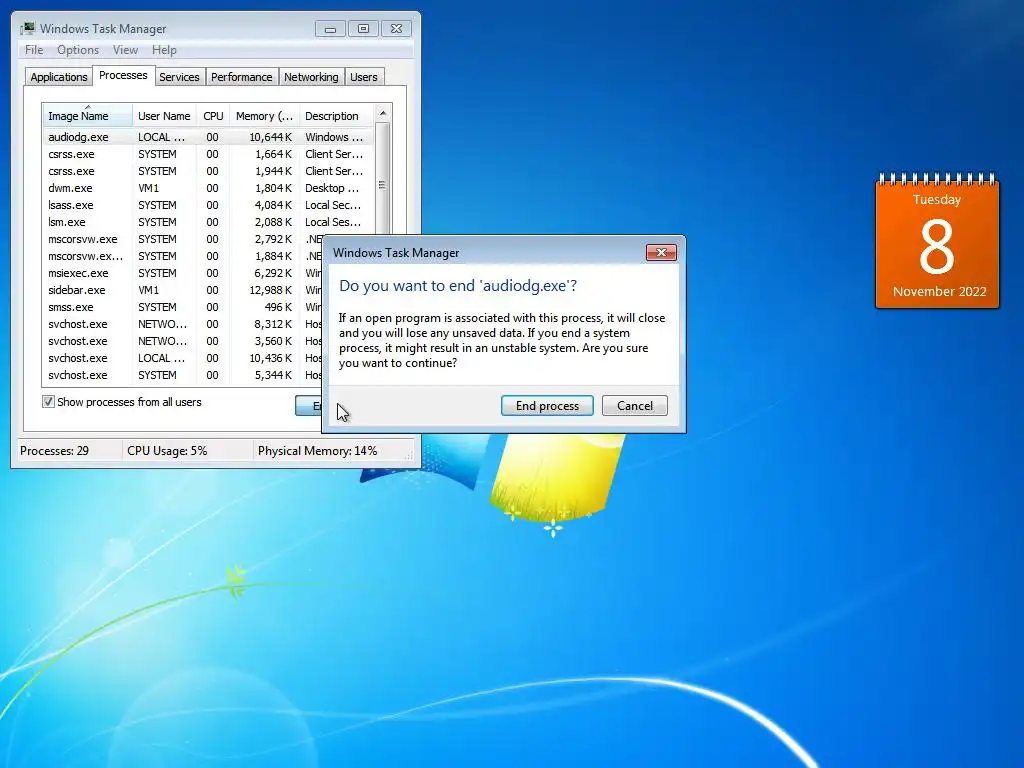Toggle Show processes from all users
Viewport: 1024px width, 768px height.
tap(48, 402)
